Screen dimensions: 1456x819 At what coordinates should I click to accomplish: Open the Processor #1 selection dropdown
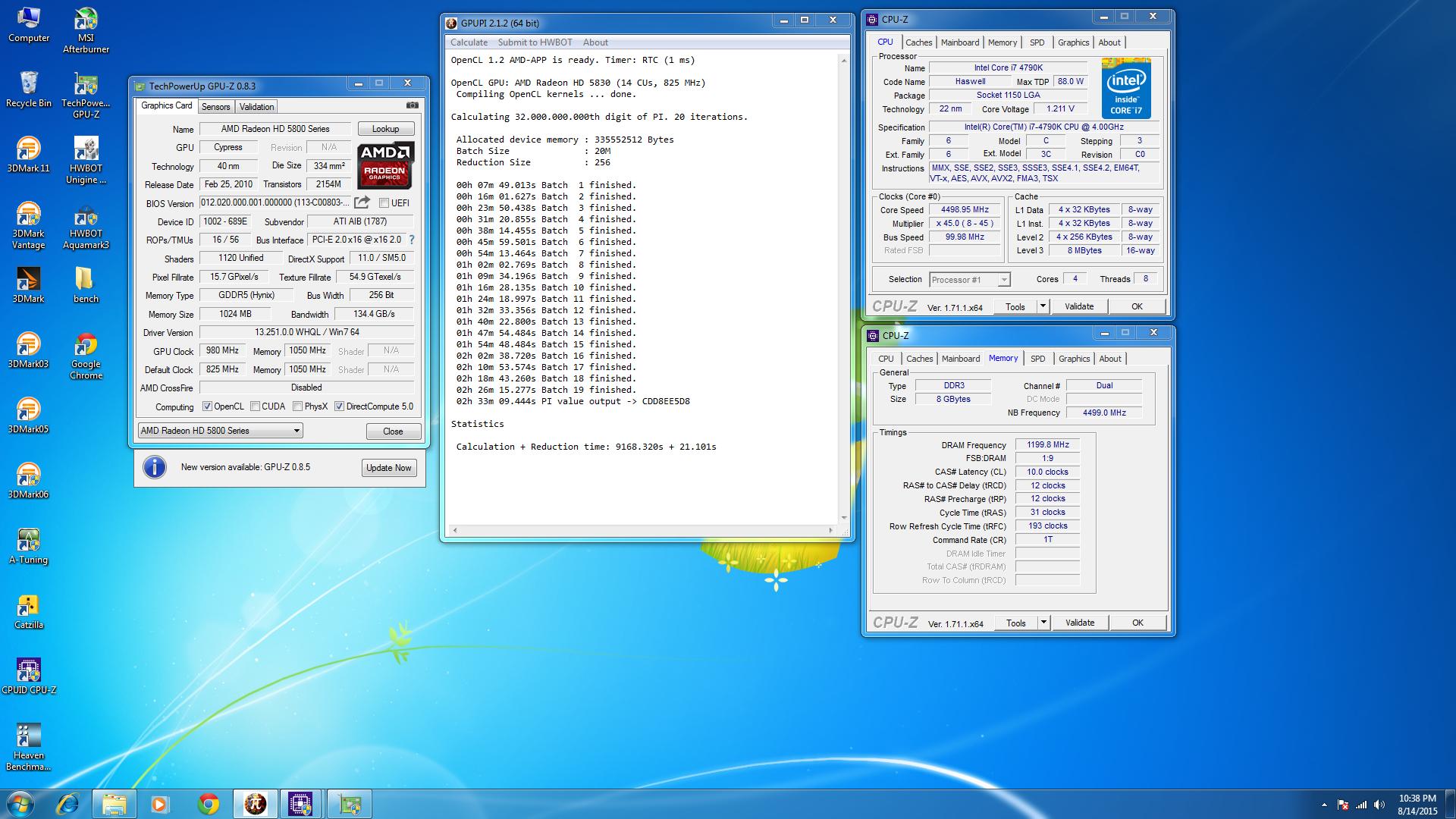(970, 280)
